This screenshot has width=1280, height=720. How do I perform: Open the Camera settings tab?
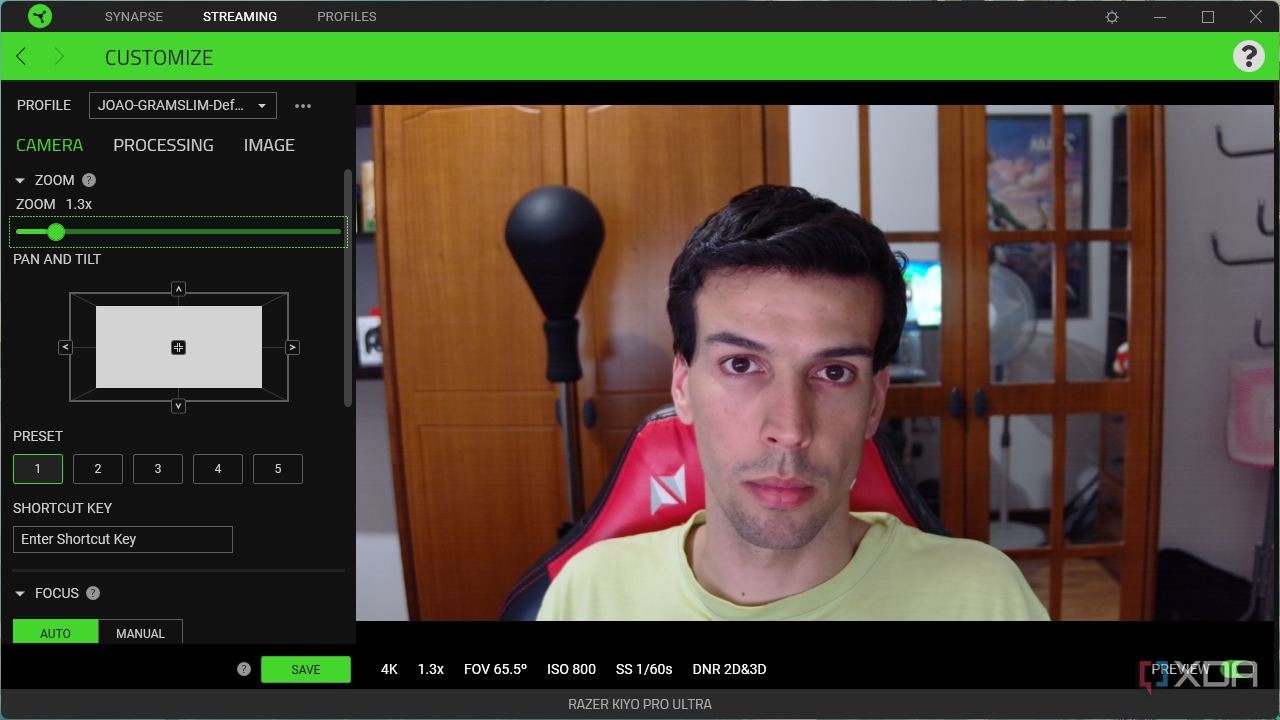click(49, 145)
